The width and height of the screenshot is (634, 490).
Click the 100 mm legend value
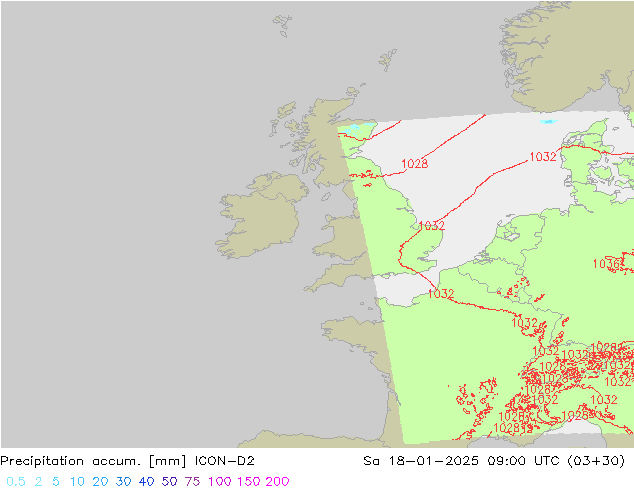tap(219, 481)
